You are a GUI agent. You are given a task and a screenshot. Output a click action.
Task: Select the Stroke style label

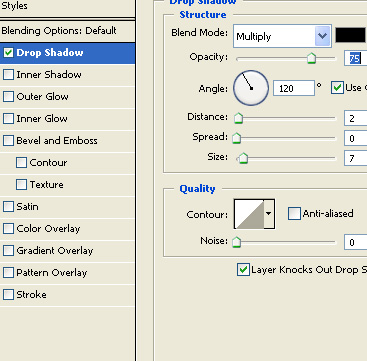[x=31, y=295]
